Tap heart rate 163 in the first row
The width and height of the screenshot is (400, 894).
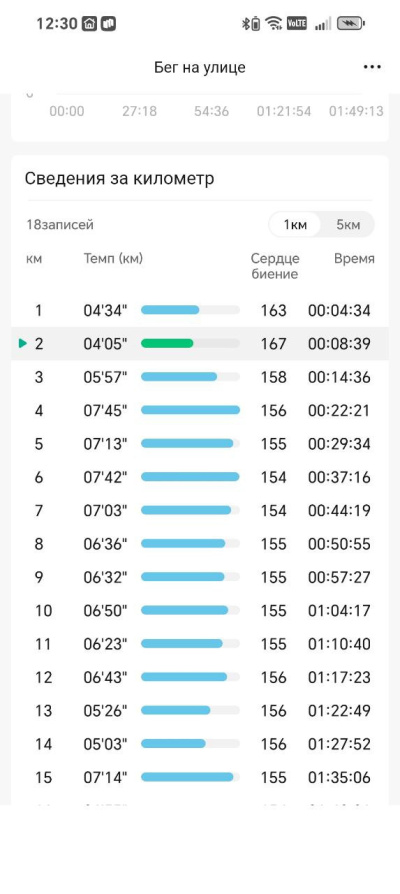(x=274, y=311)
